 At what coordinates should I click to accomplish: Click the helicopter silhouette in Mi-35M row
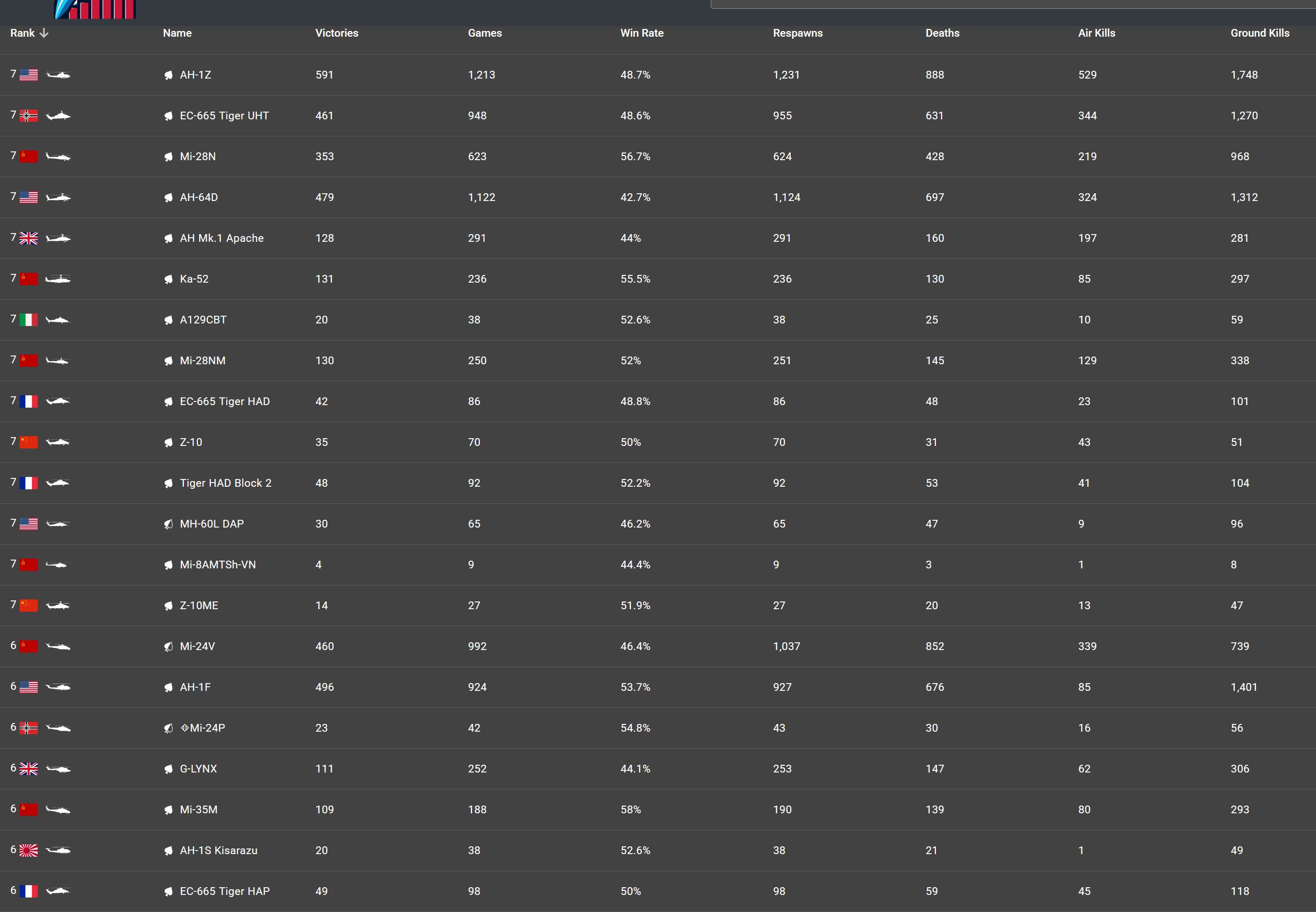click(x=58, y=810)
